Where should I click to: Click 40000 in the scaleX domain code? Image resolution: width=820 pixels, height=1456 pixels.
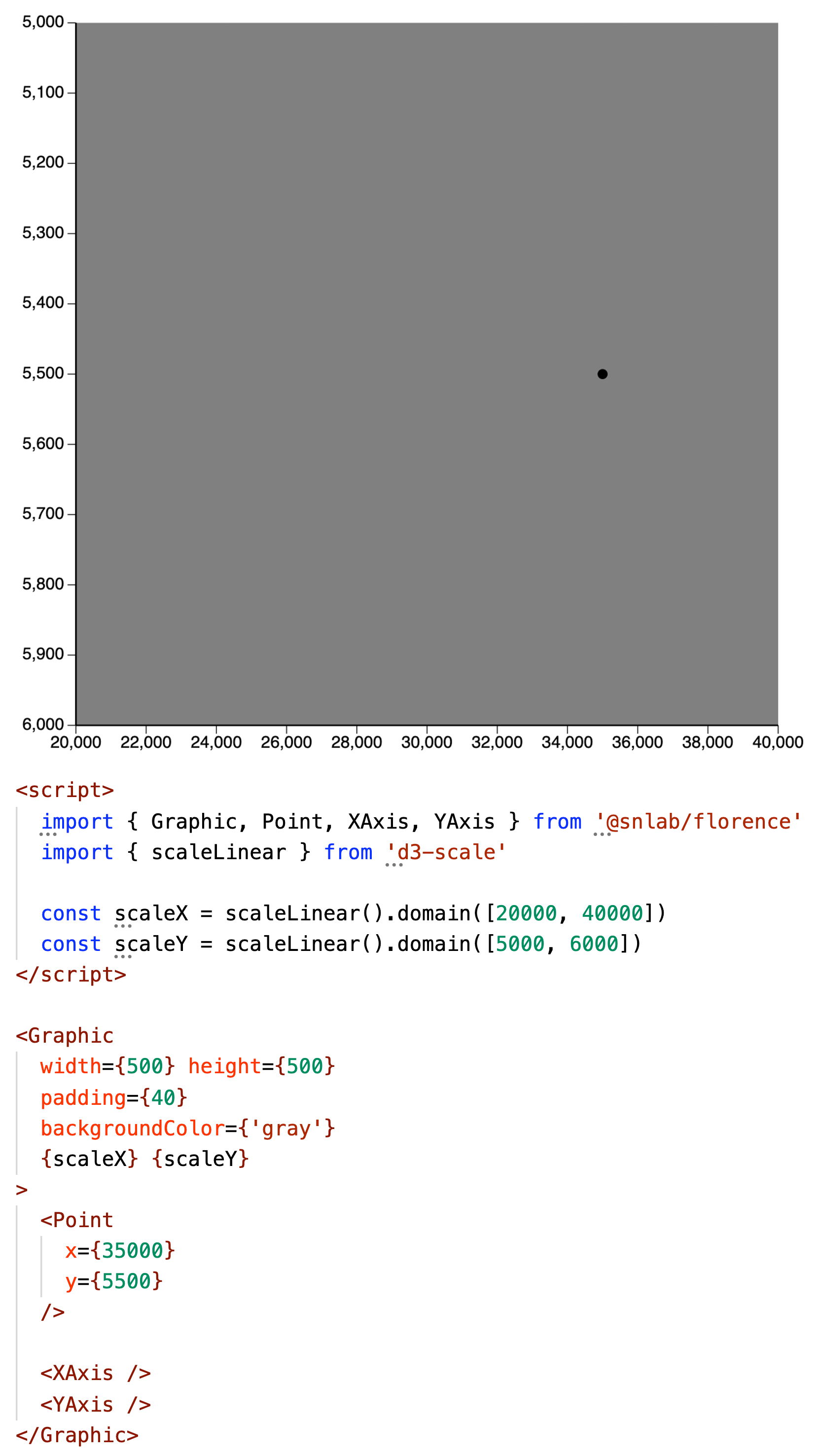[612, 913]
